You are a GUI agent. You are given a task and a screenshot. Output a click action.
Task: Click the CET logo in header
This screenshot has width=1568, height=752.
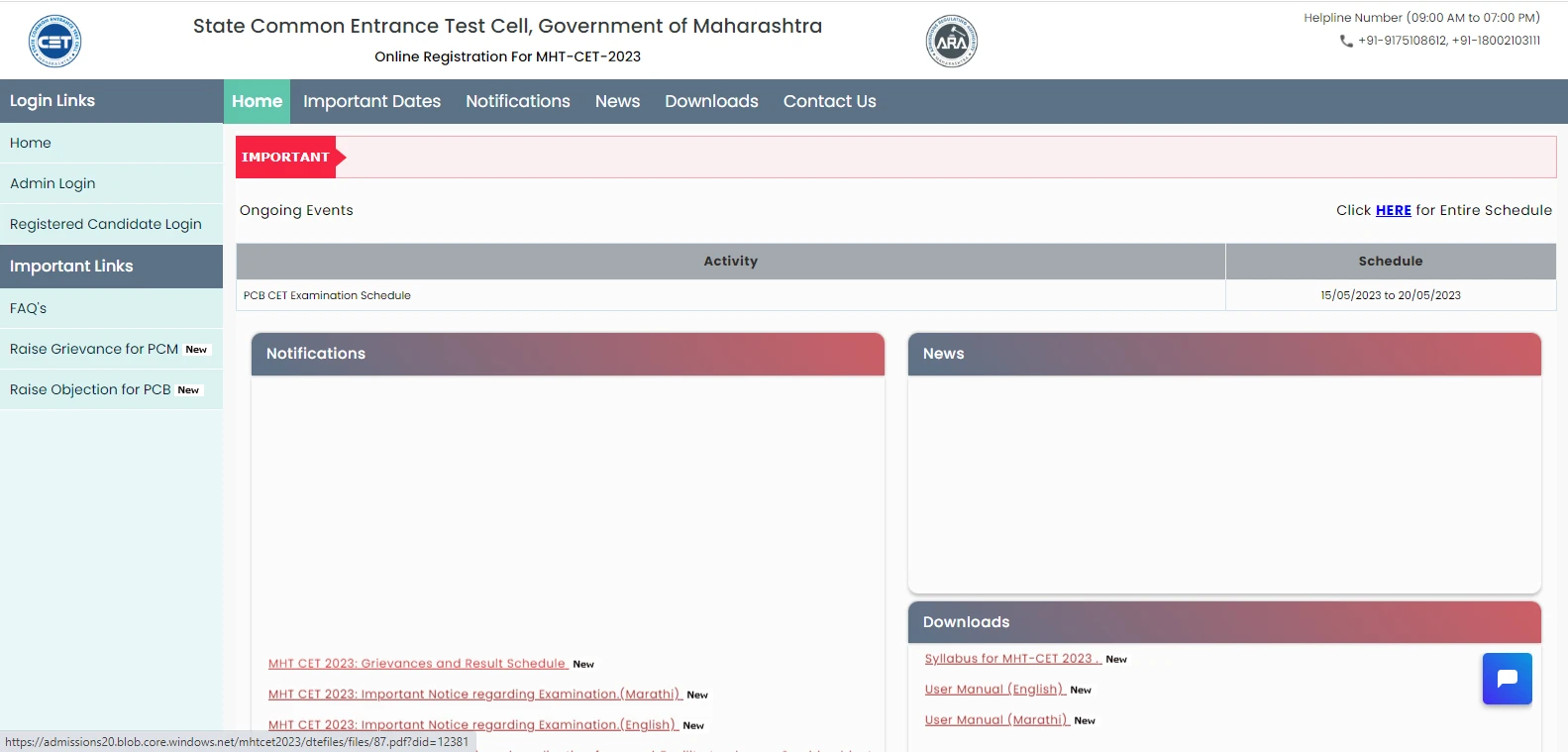55,42
